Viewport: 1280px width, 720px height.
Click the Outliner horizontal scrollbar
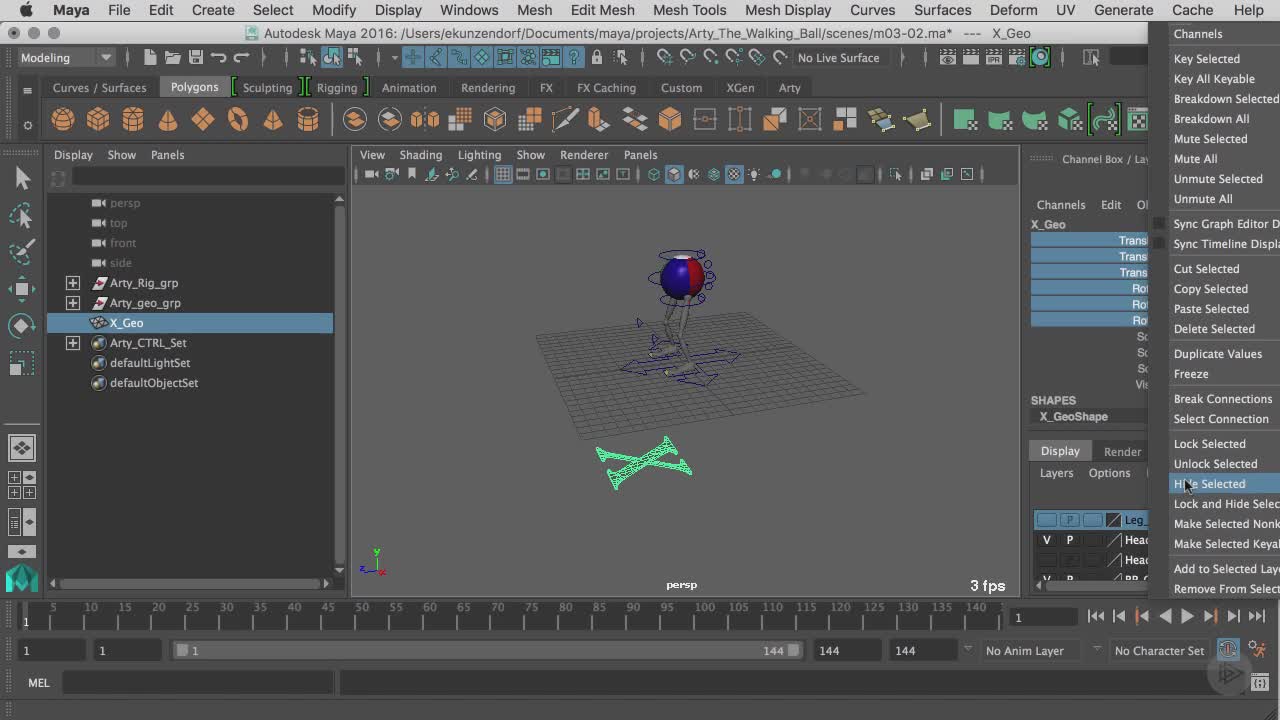(190, 582)
